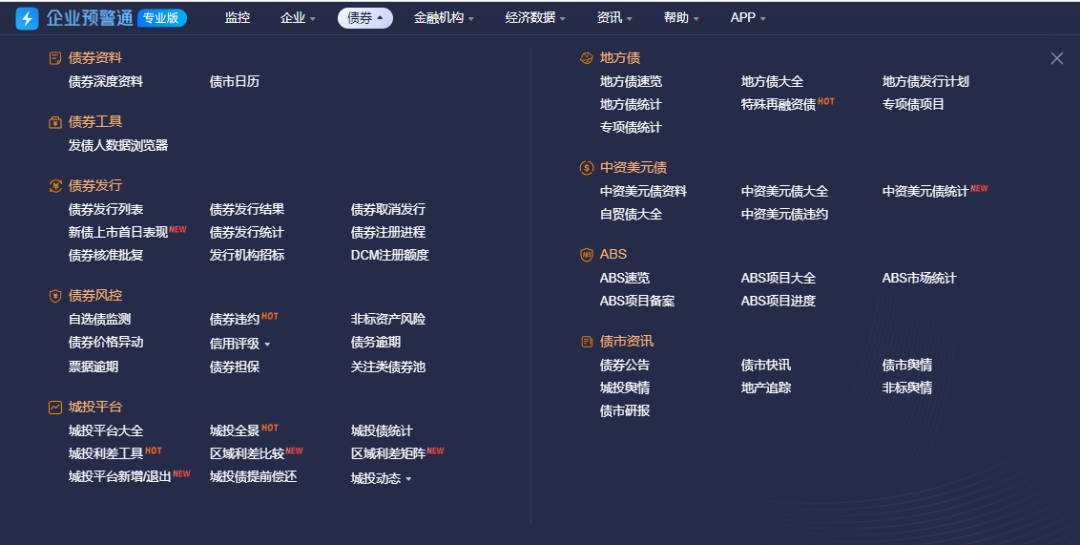Click the 债券风控 shield icon
This screenshot has width=1080, height=545.
(55, 296)
